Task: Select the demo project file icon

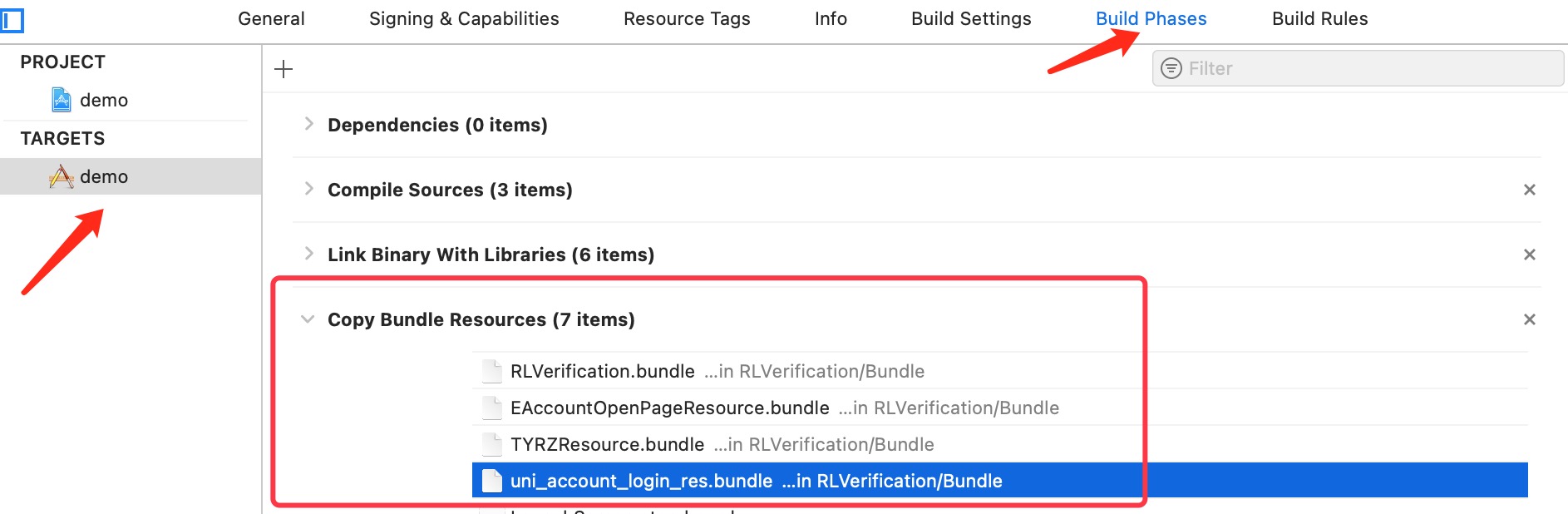Action: [62, 100]
